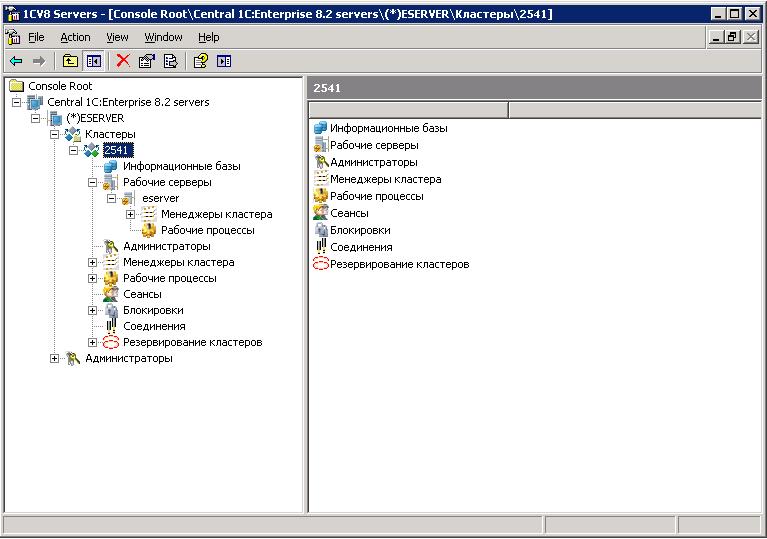The image size is (767, 539).
Task: Expand cluster-level Менеджеры кластера node
Action: click(x=92, y=262)
